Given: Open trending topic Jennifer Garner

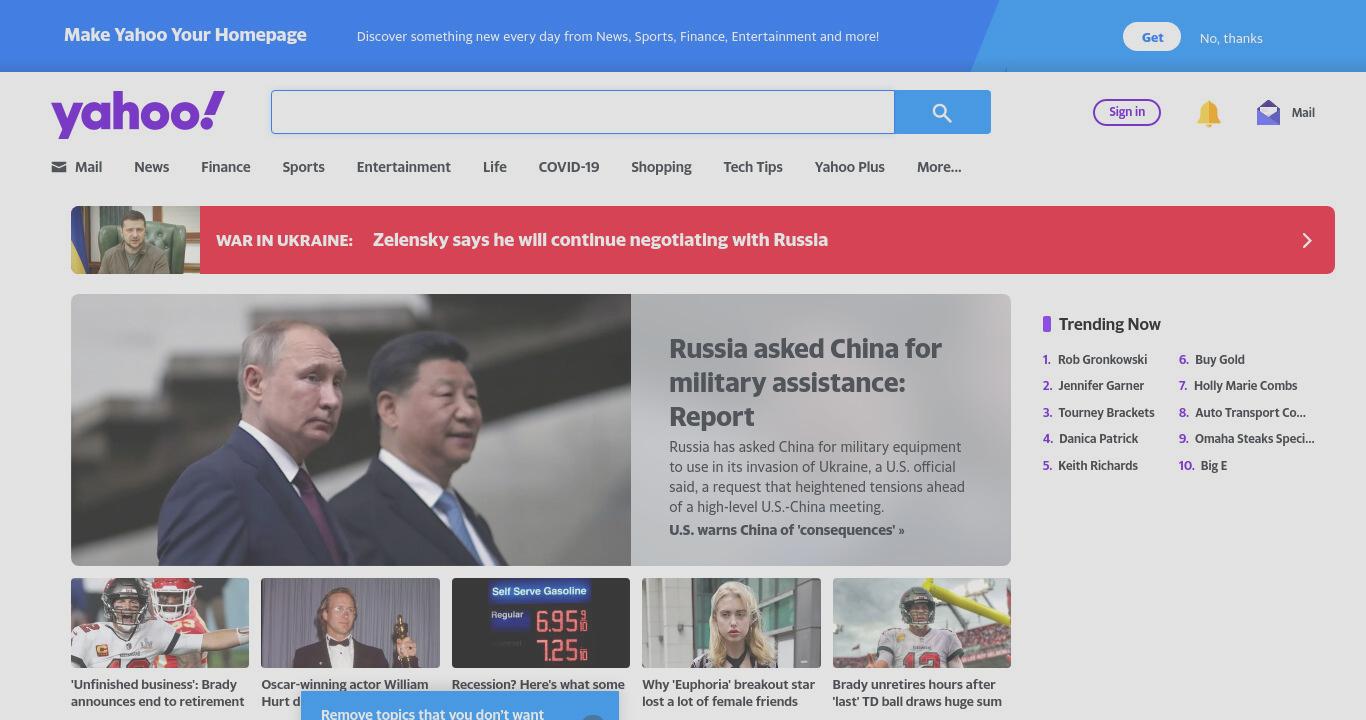Looking at the screenshot, I should click(x=1101, y=386).
